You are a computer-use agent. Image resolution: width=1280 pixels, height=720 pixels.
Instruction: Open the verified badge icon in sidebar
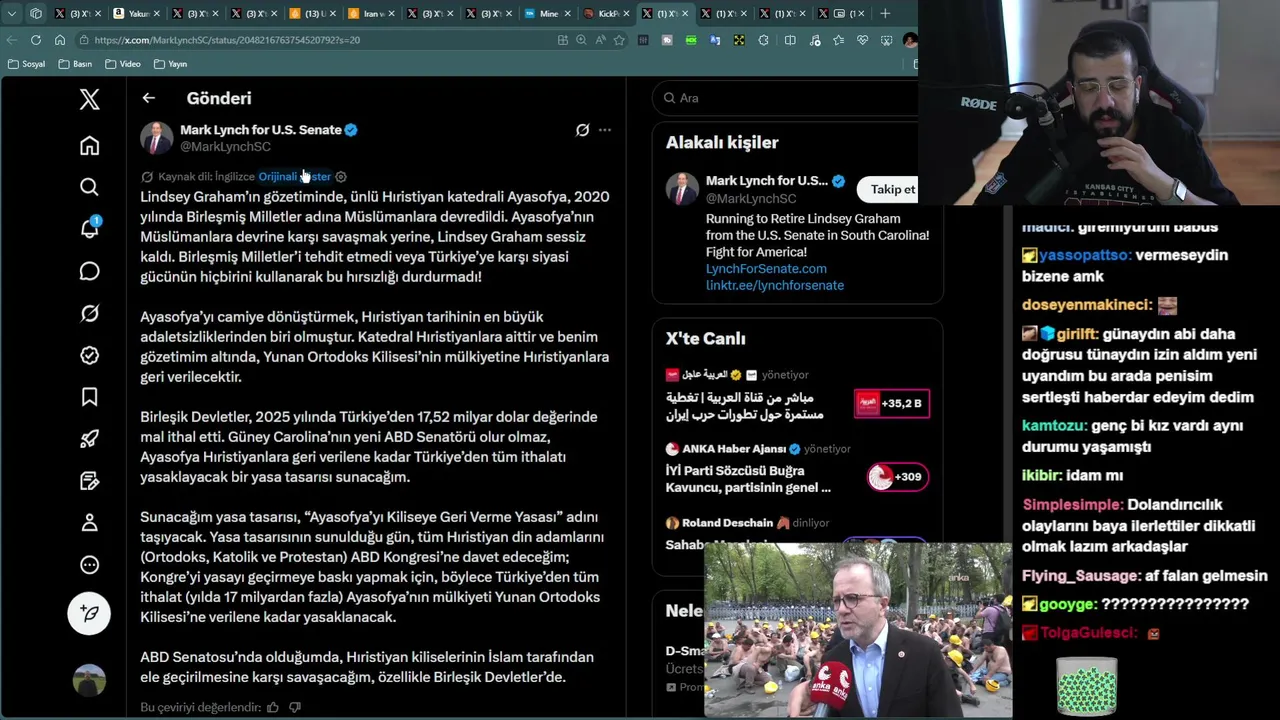click(89, 355)
